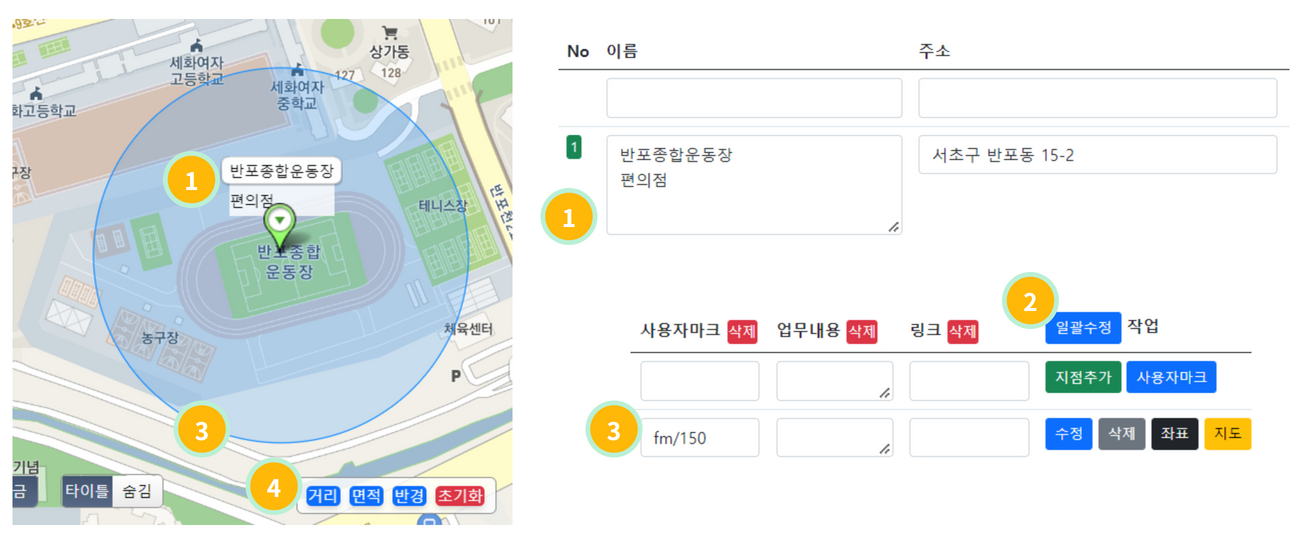The image size is (1301, 547).
Task: Click the black 좌표 button
Action: 1175,434
